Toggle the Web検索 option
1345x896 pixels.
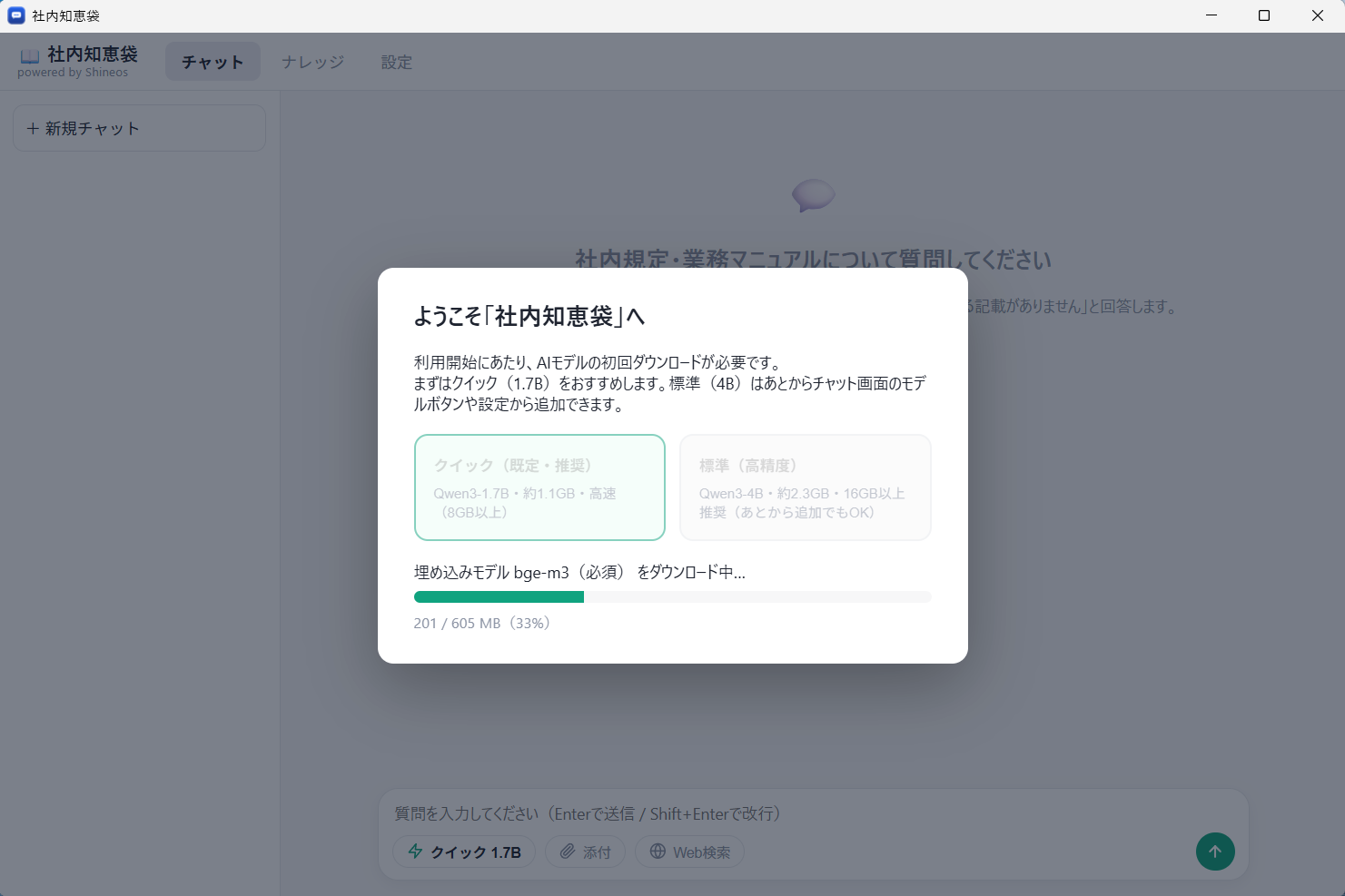(x=689, y=852)
